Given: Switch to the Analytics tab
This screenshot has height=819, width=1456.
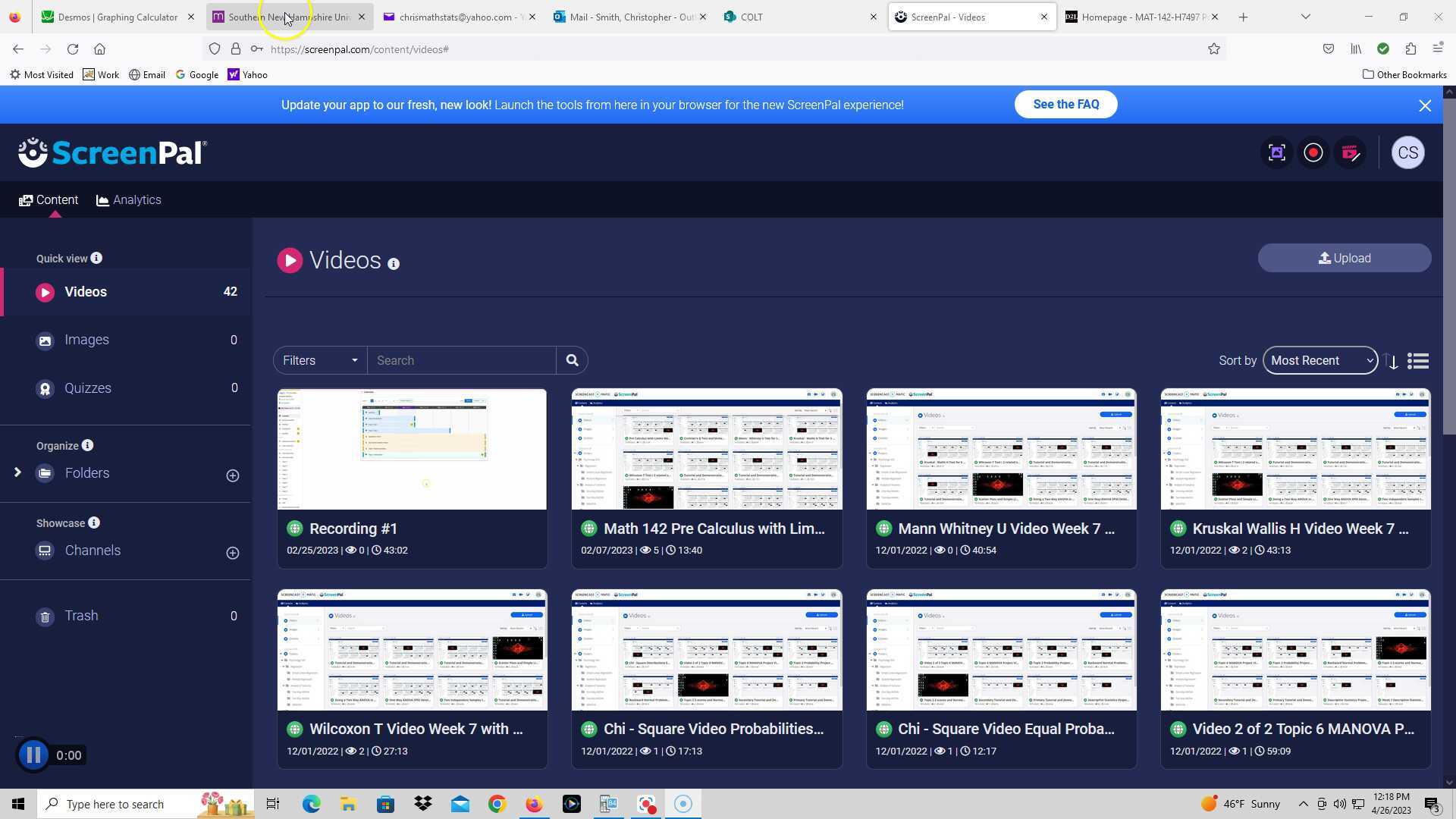Looking at the screenshot, I should [129, 200].
